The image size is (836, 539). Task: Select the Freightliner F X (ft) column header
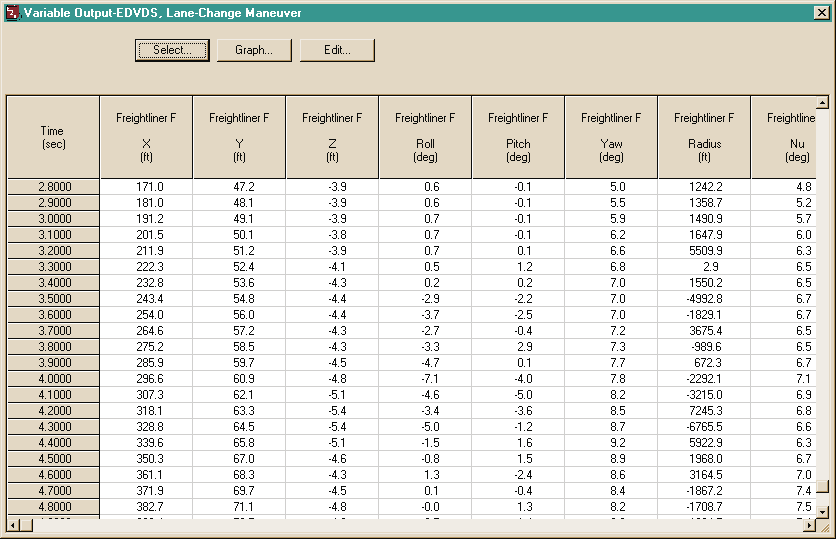tap(146, 137)
